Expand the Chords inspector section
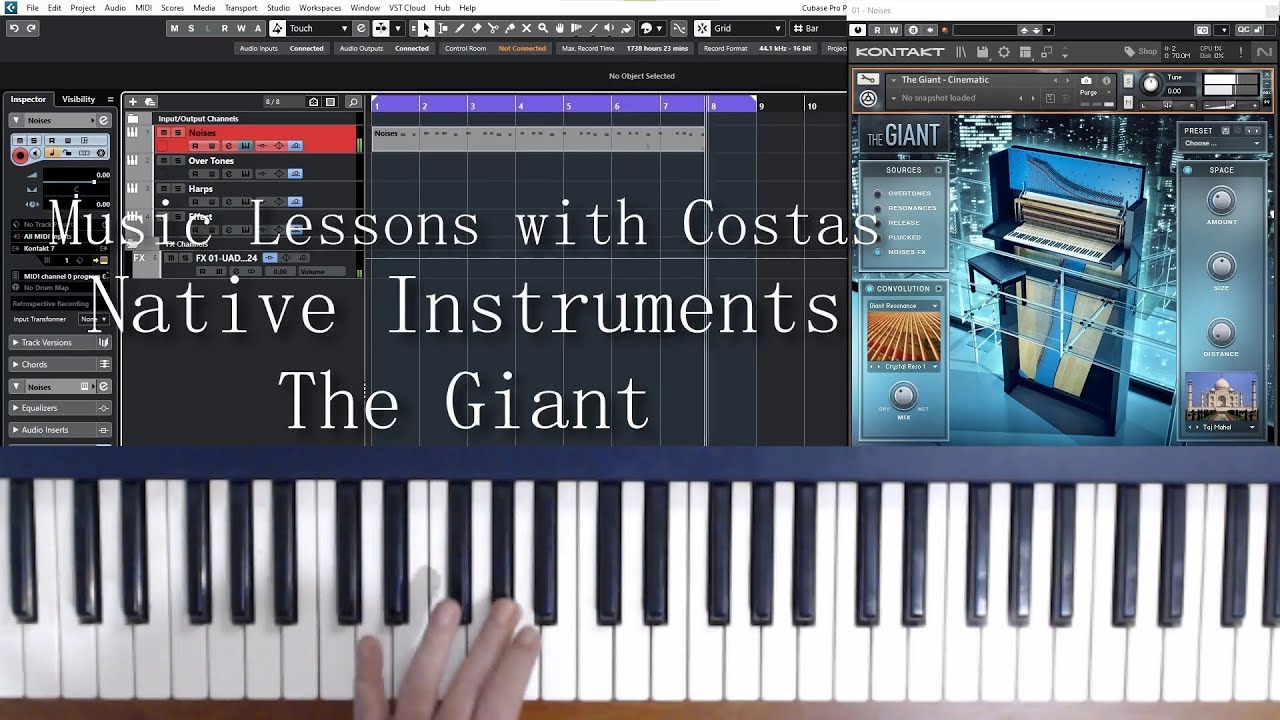This screenshot has width=1280, height=720. (x=60, y=365)
